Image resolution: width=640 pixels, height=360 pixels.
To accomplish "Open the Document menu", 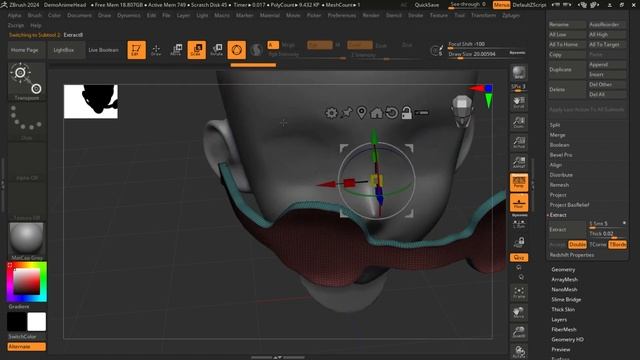I will tap(79, 15).
